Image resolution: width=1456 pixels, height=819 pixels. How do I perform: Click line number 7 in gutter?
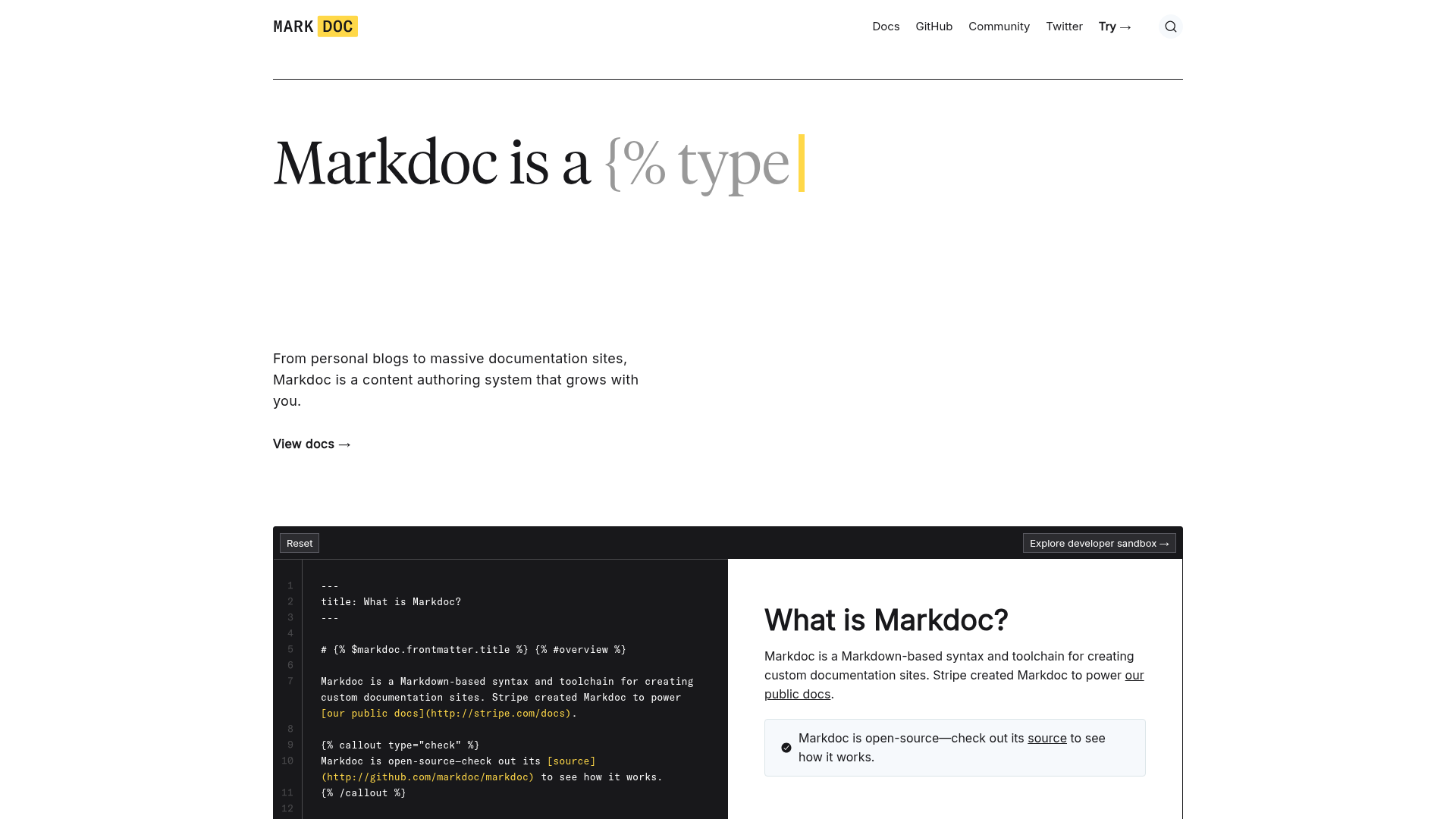pyautogui.click(x=290, y=682)
